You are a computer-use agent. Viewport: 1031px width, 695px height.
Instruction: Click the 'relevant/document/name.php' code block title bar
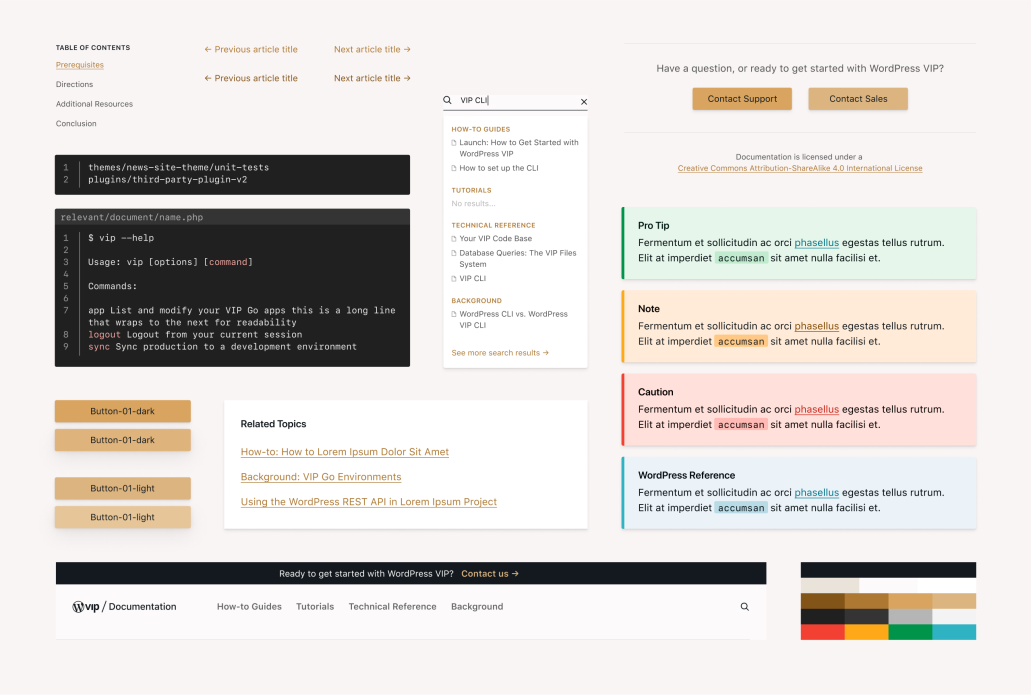232,217
